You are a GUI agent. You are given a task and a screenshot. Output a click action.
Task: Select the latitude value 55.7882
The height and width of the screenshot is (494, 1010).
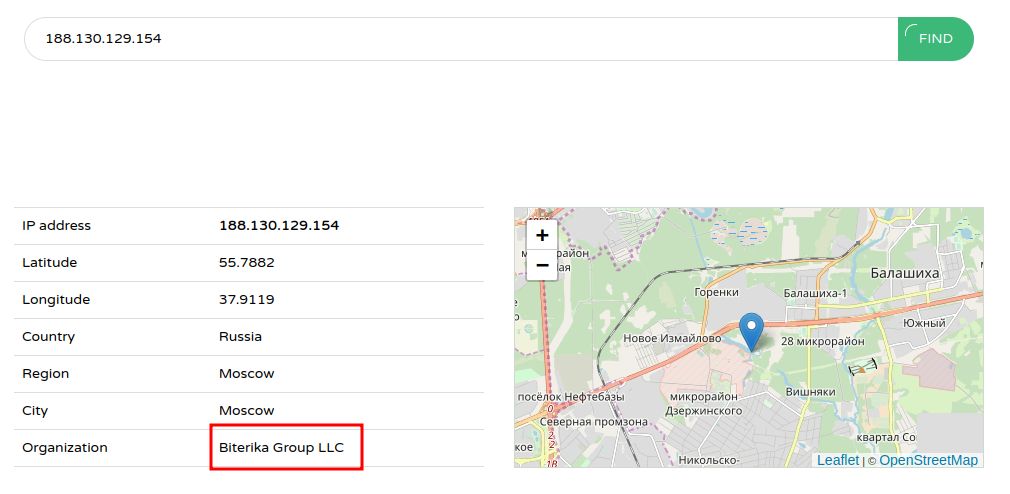point(247,263)
